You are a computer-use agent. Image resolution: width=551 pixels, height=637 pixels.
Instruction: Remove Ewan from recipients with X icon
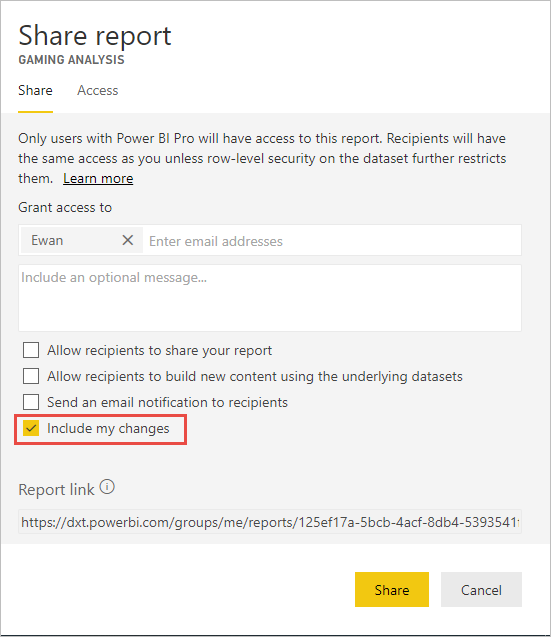[128, 240]
